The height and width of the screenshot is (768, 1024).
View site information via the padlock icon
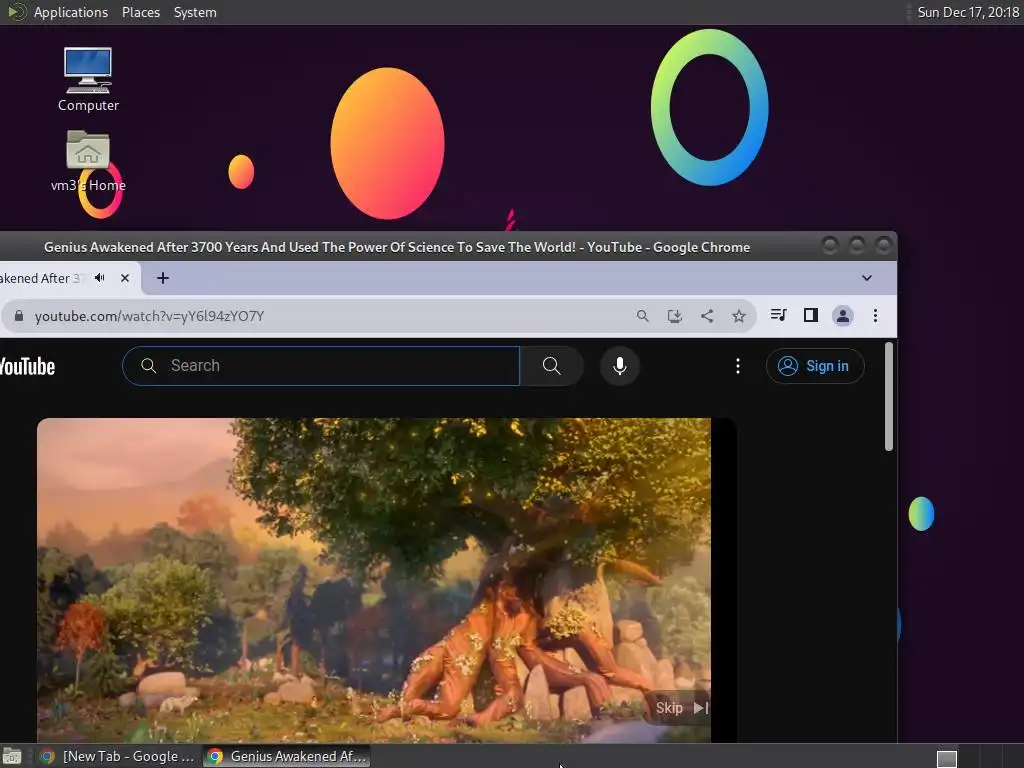click(x=19, y=316)
